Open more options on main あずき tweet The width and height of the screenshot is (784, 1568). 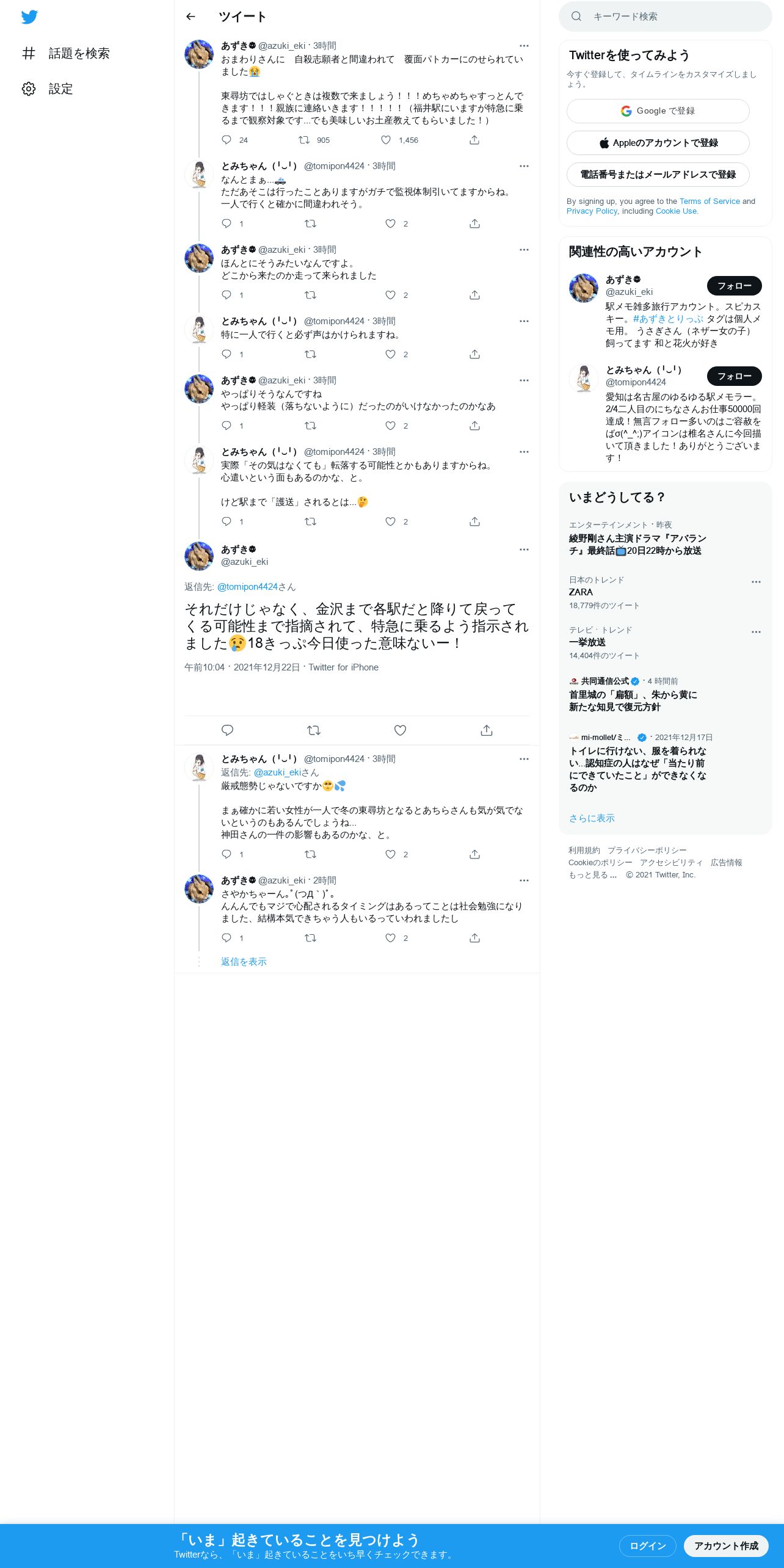pyautogui.click(x=524, y=550)
